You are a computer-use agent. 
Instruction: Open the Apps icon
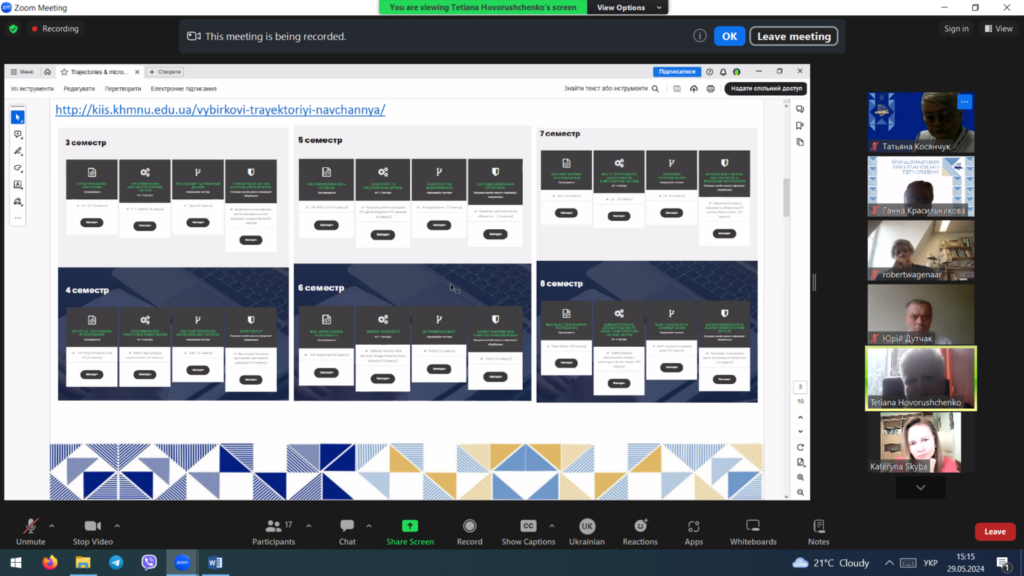click(694, 527)
